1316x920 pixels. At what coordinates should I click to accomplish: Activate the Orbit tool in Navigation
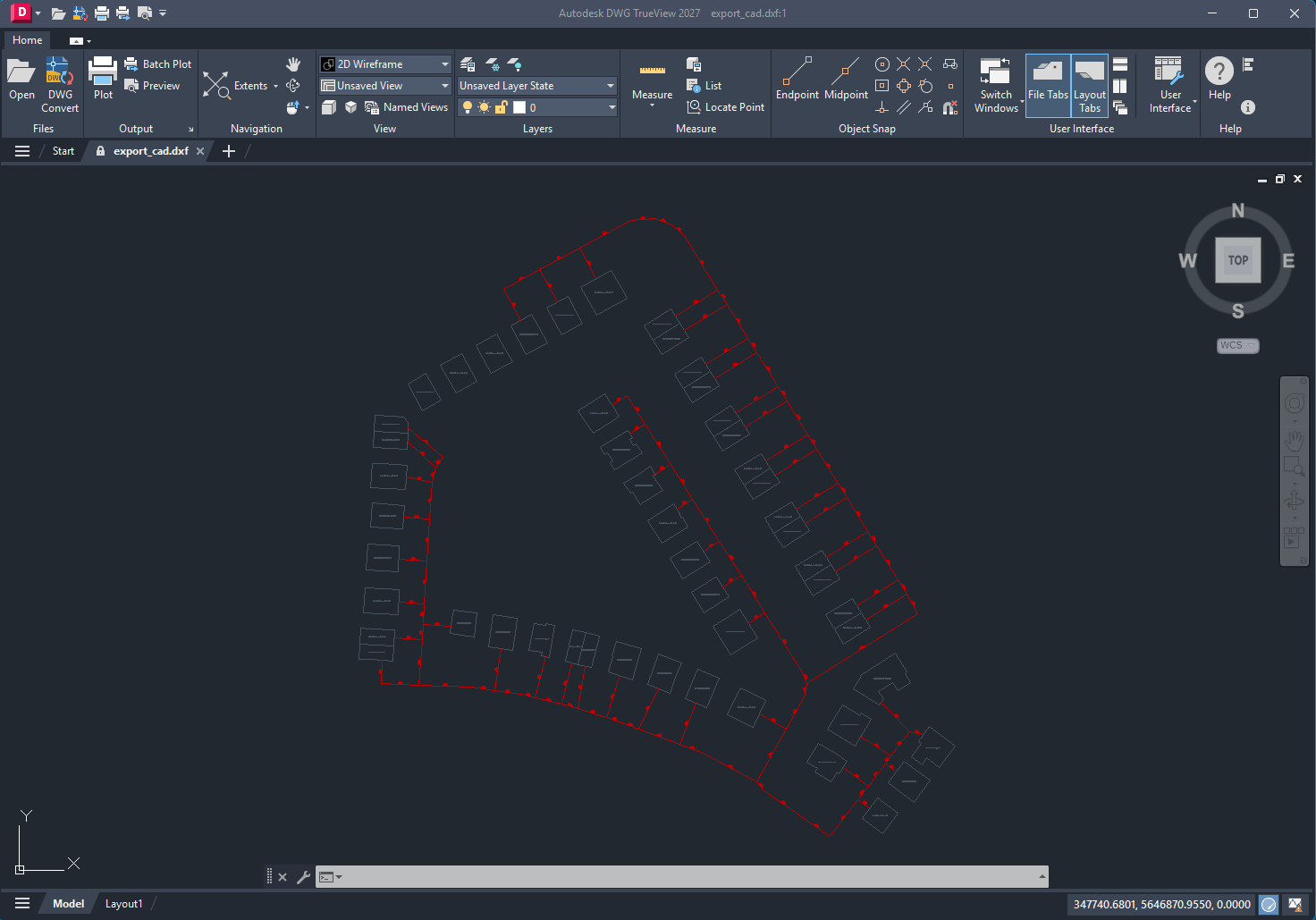292,86
